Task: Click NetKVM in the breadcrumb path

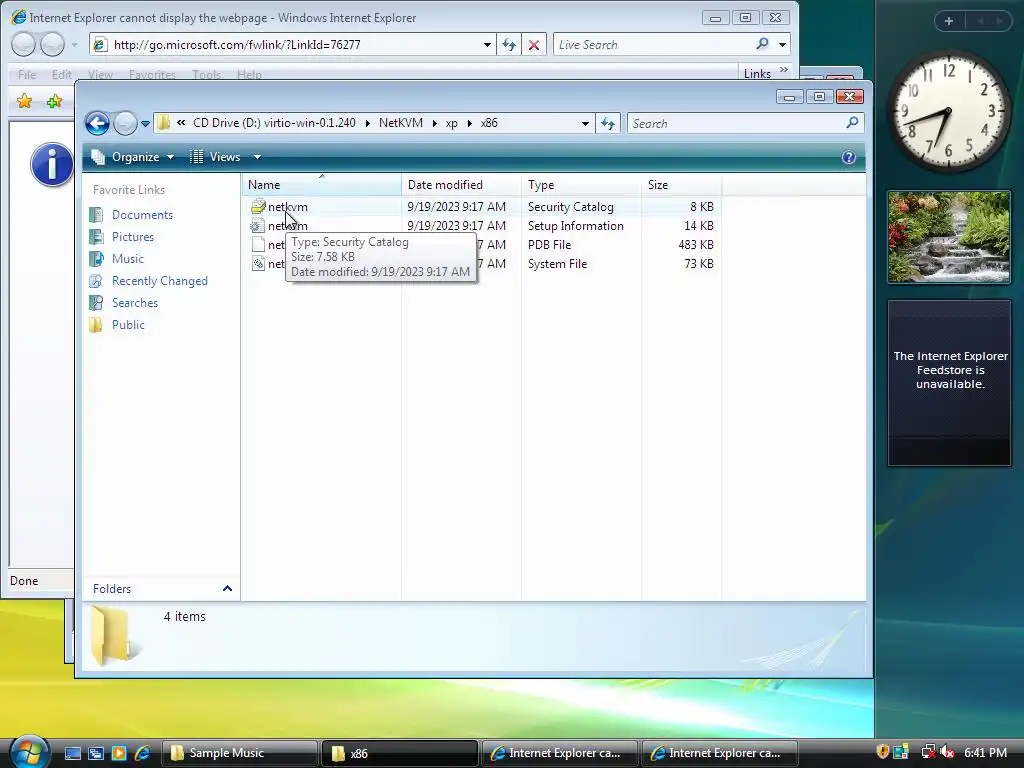Action: (401, 123)
